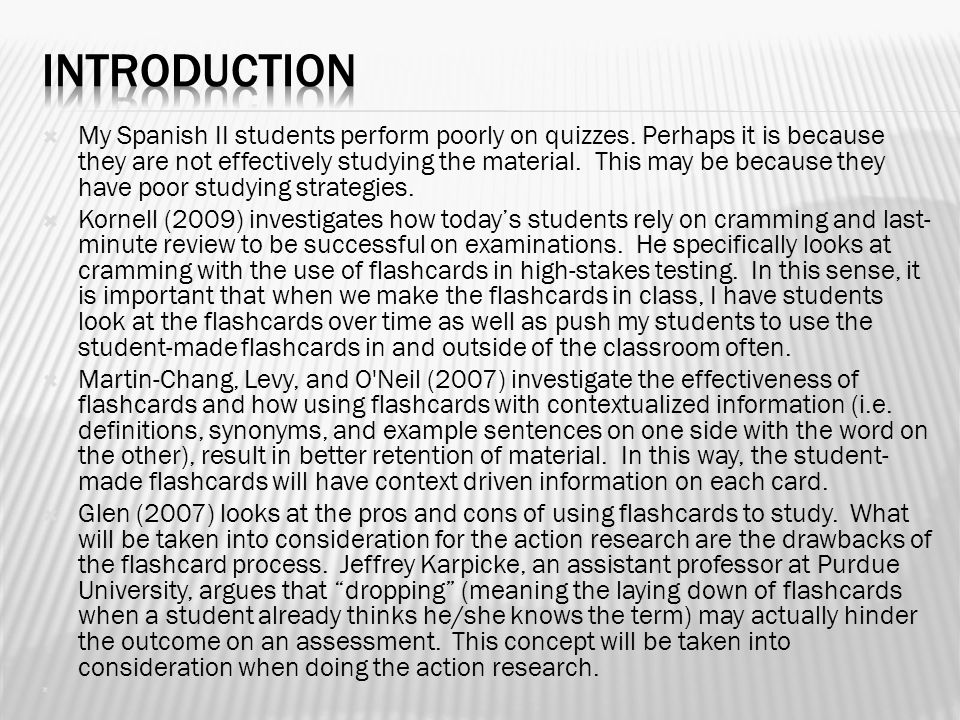The image size is (960, 720).
Task: Click bullet marker beside 'Martin-Chang, Levy' paragraph
Action: coord(51,381)
